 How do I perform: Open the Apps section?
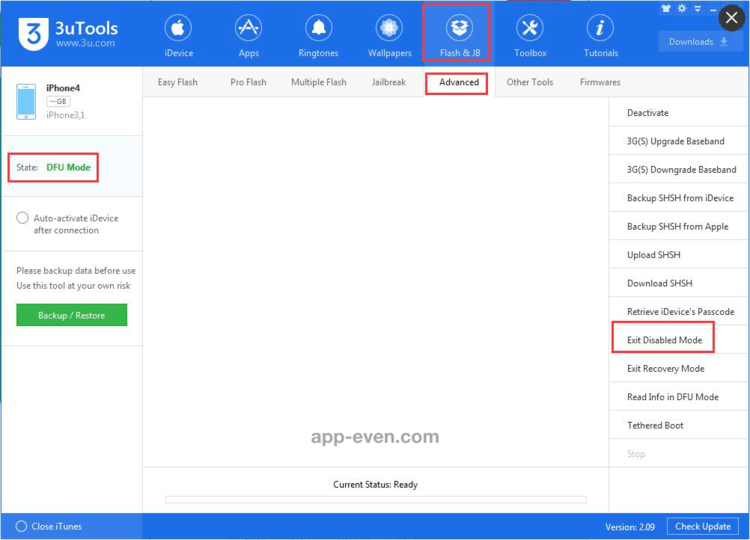click(x=248, y=36)
